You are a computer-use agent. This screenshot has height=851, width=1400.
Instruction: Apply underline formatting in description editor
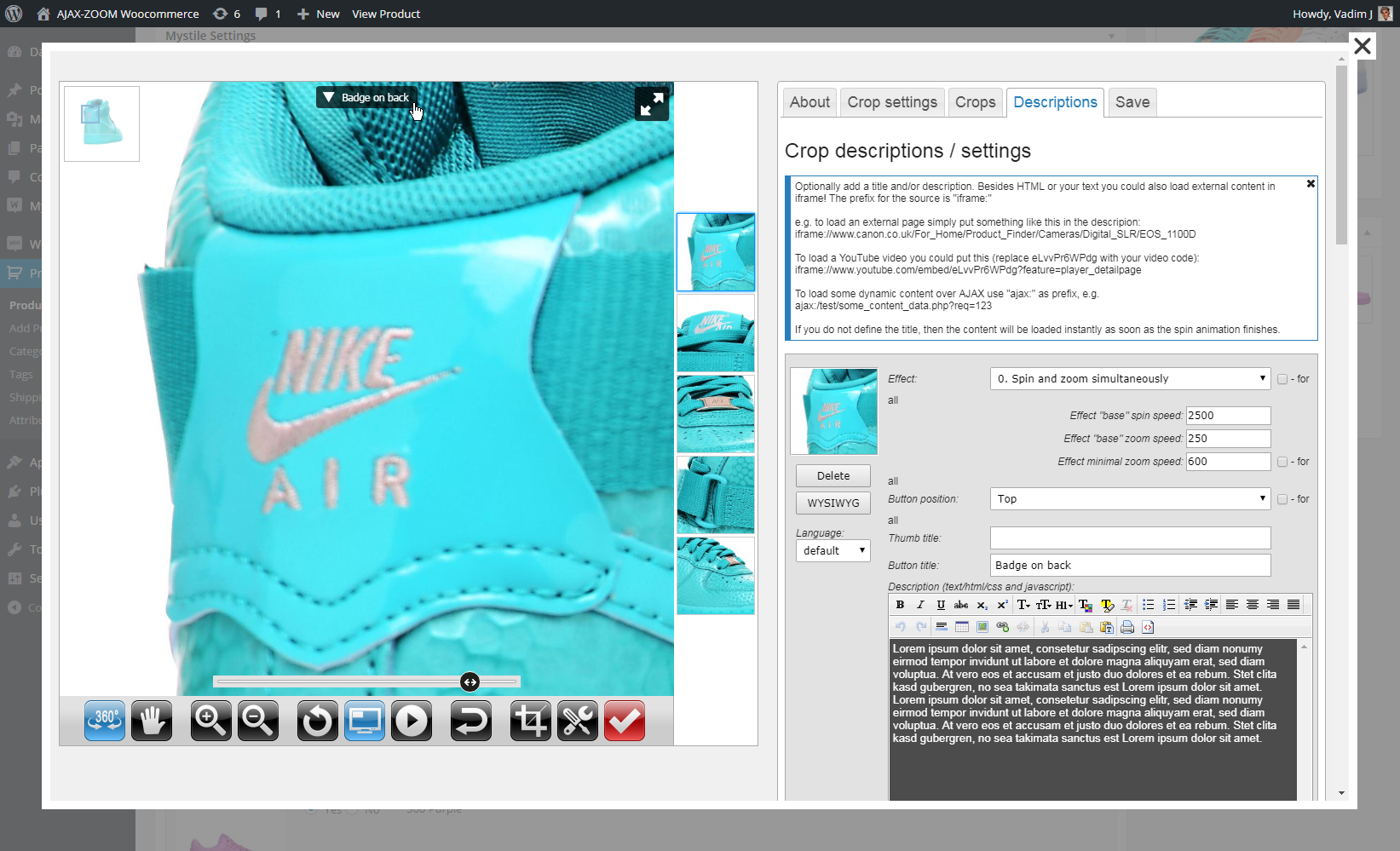point(941,605)
